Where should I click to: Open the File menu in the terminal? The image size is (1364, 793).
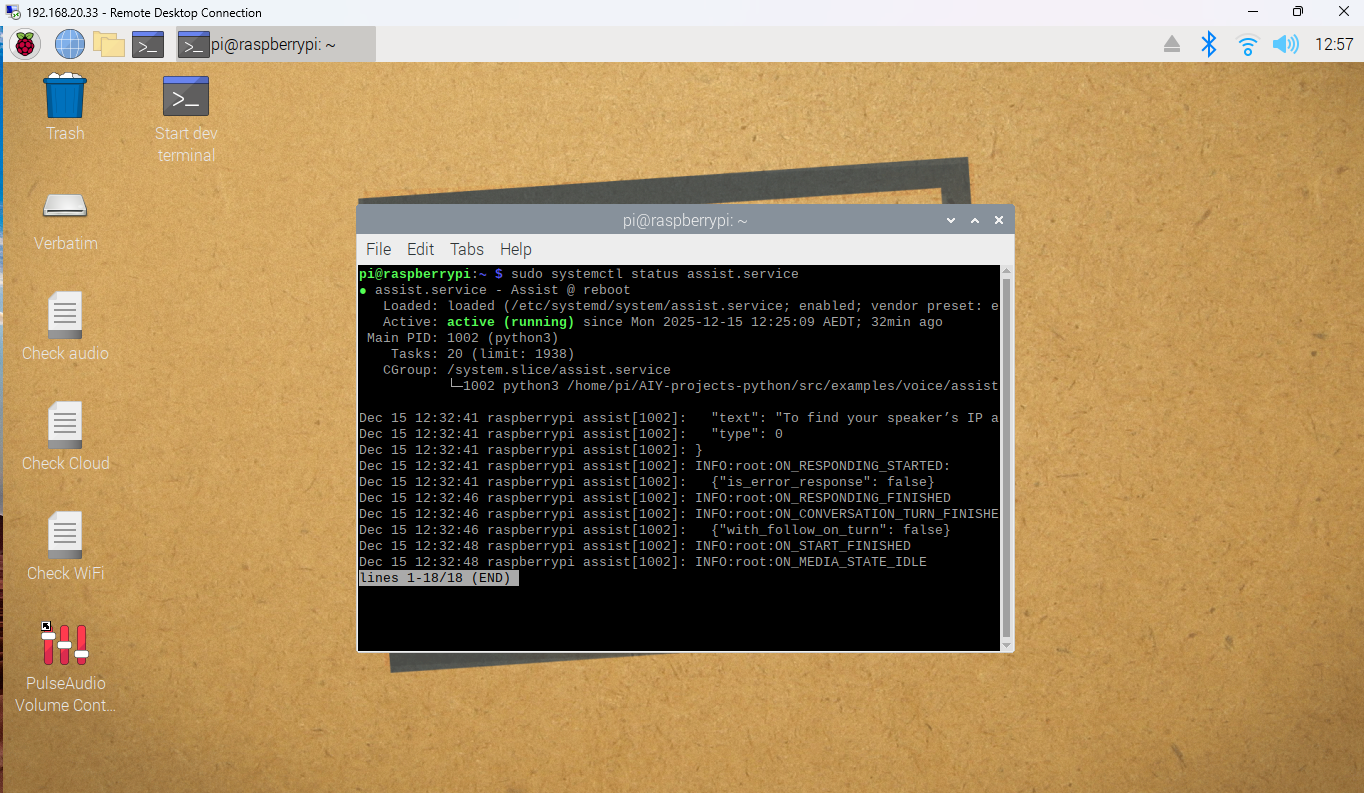[x=378, y=249]
